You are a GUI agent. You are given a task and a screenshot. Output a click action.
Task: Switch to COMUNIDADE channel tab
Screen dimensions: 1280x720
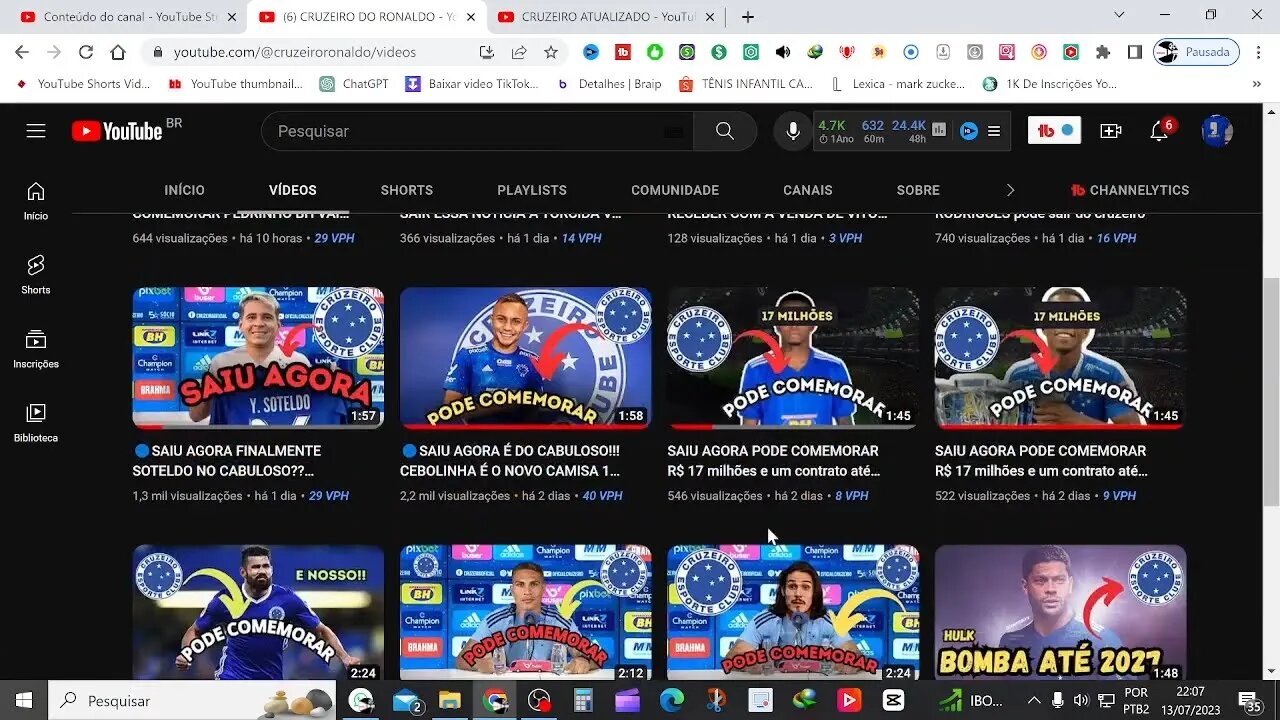[x=675, y=190]
